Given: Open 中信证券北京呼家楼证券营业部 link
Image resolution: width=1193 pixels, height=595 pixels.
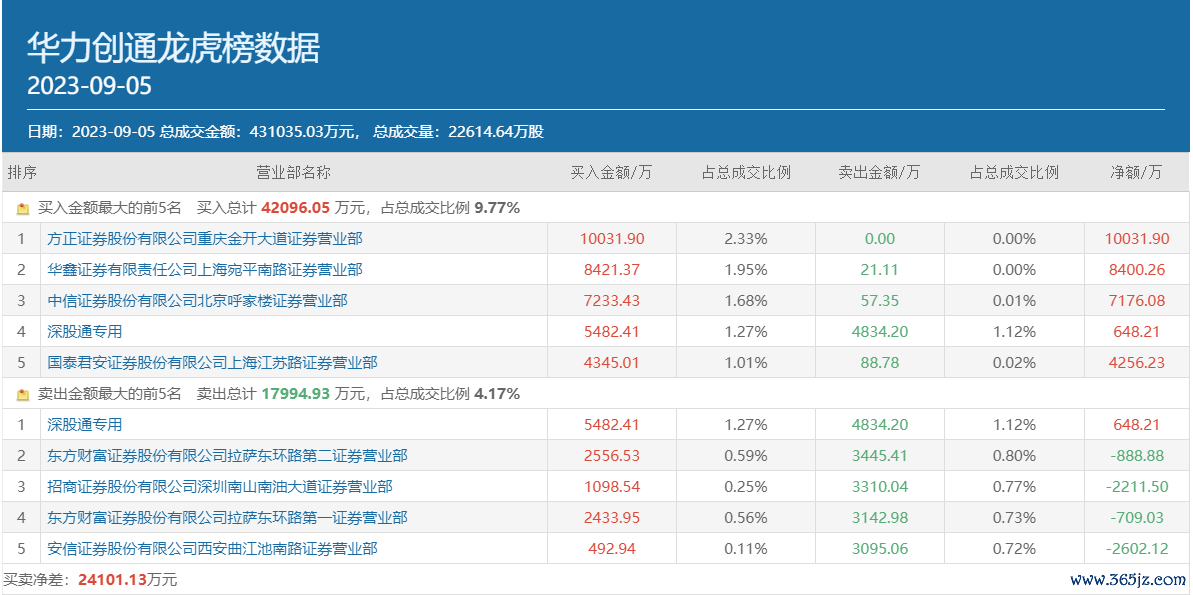Looking at the screenshot, I should pos(197,301).
